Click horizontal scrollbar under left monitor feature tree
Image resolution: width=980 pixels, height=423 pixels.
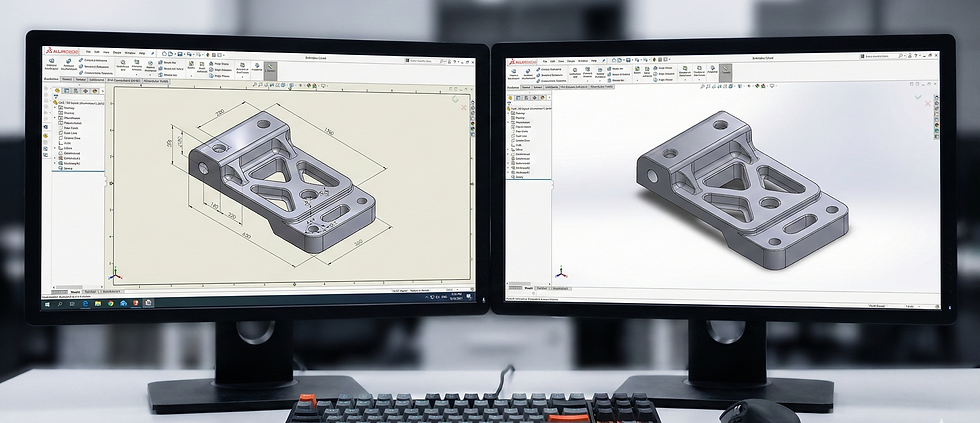78,287
